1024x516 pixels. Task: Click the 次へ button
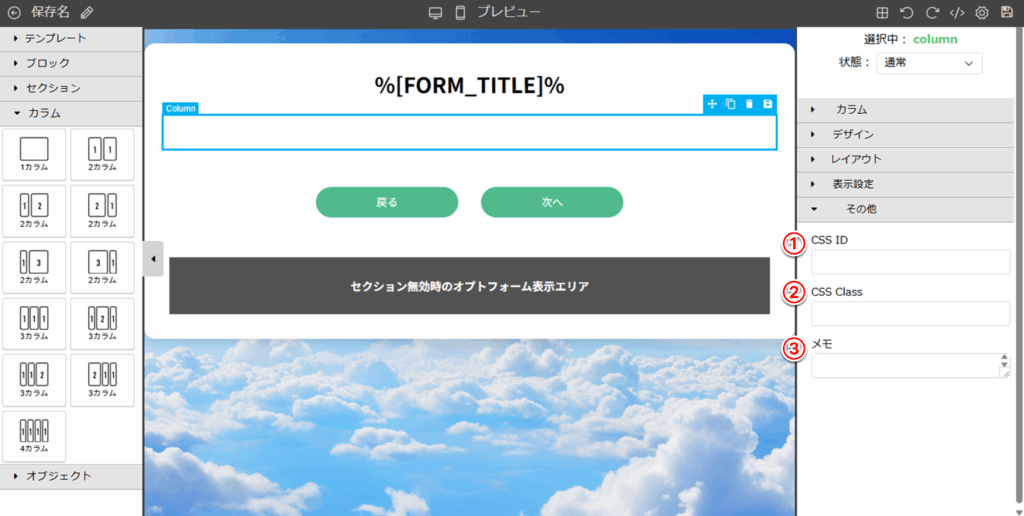552,202
